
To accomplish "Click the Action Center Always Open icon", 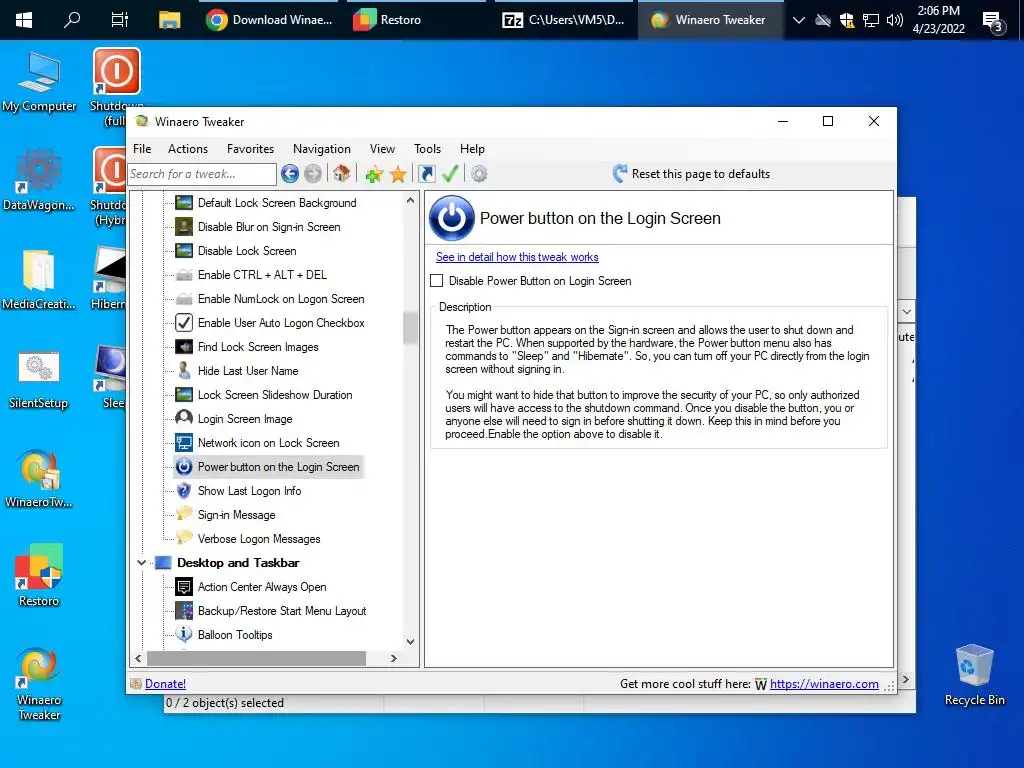I will 184,586.
